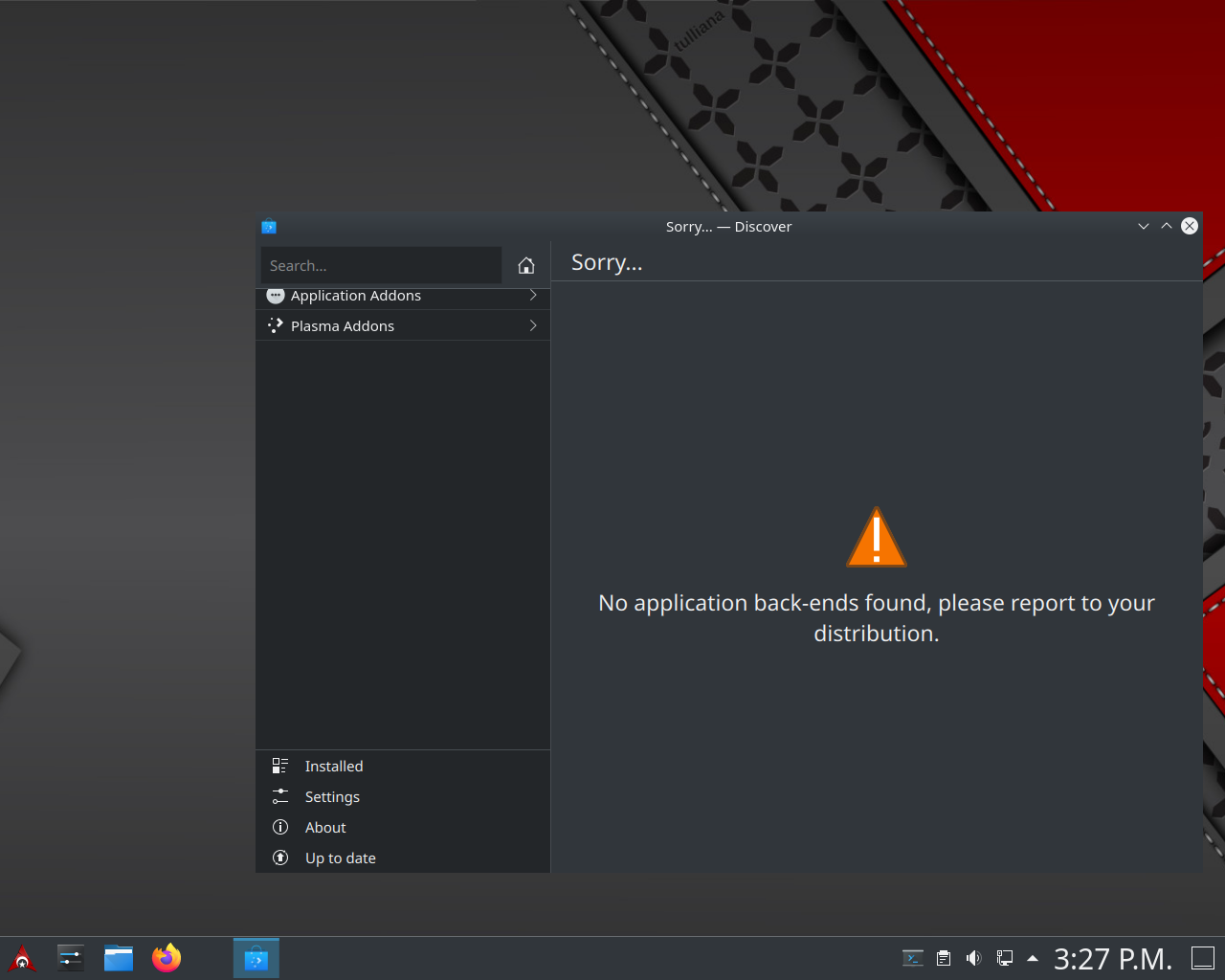Click the orange warning triangle icon
The width and height of the screenshot is (1225, 980).
877,537
